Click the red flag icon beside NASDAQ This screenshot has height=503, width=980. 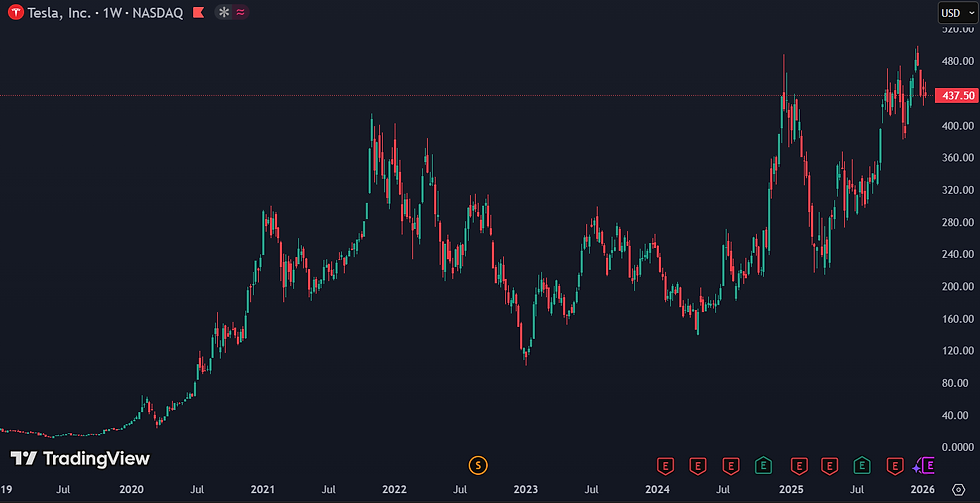point(199,12)
